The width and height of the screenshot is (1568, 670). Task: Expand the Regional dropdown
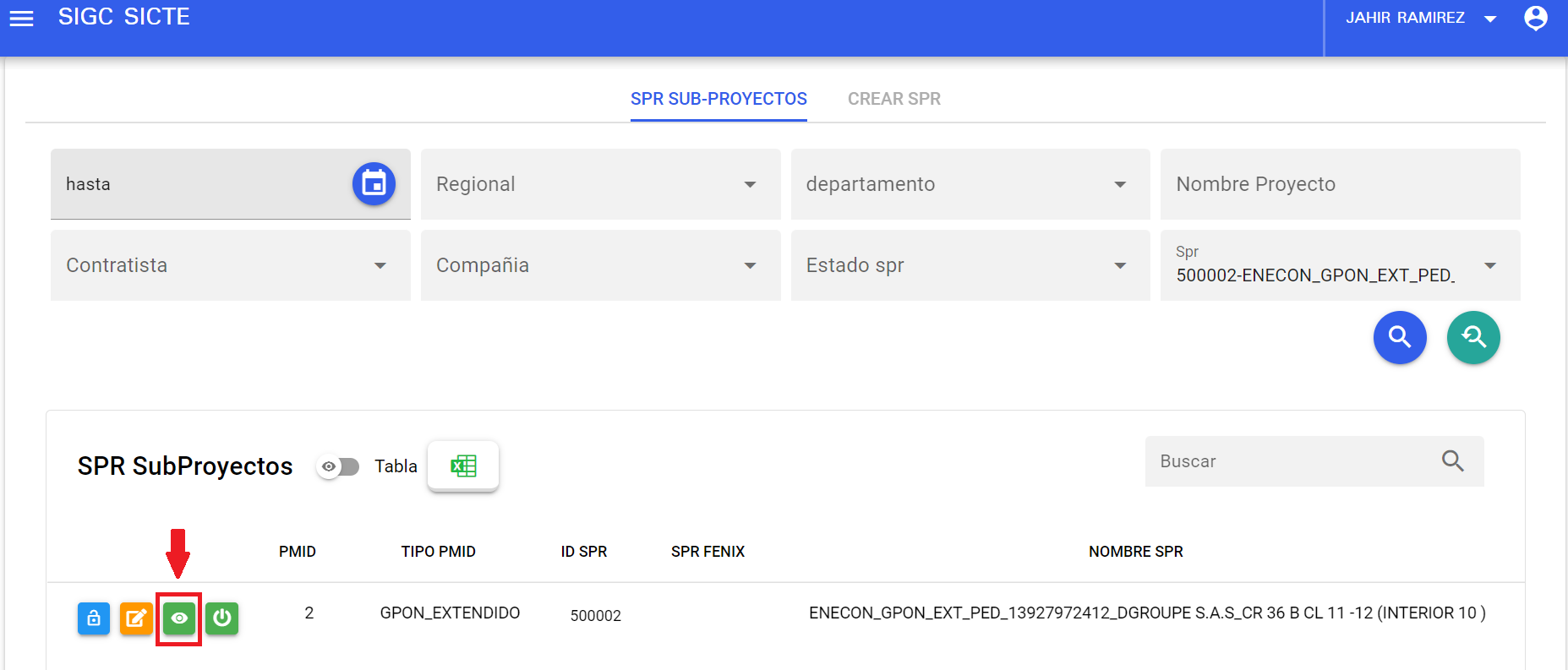coord(600,184)
